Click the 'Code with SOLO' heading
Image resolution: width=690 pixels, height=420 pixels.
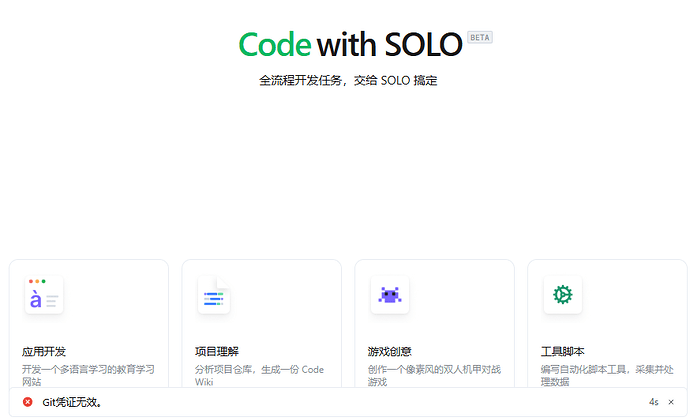coord(350,44)
